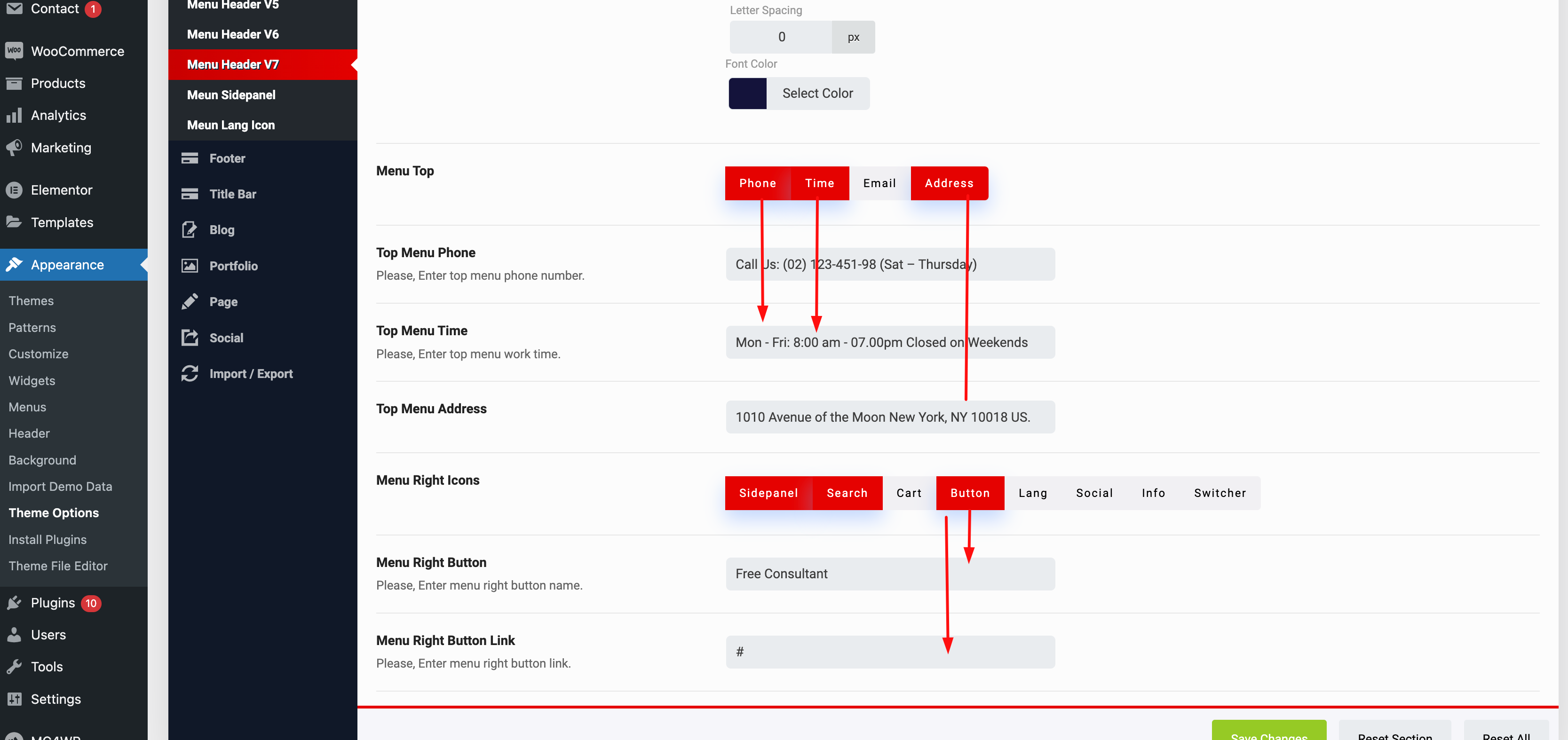
Task: Click Save Changes button
Action: (1268, 731)
